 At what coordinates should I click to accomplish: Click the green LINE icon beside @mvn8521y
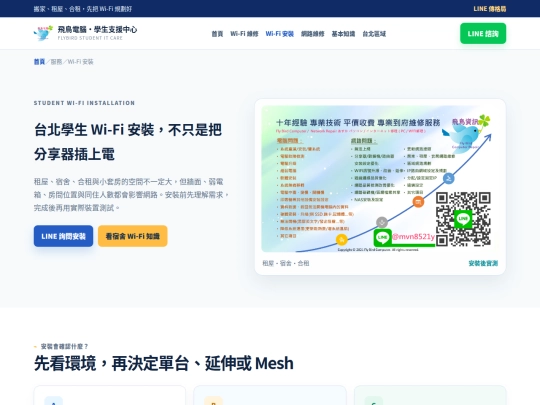click(382, 237)
